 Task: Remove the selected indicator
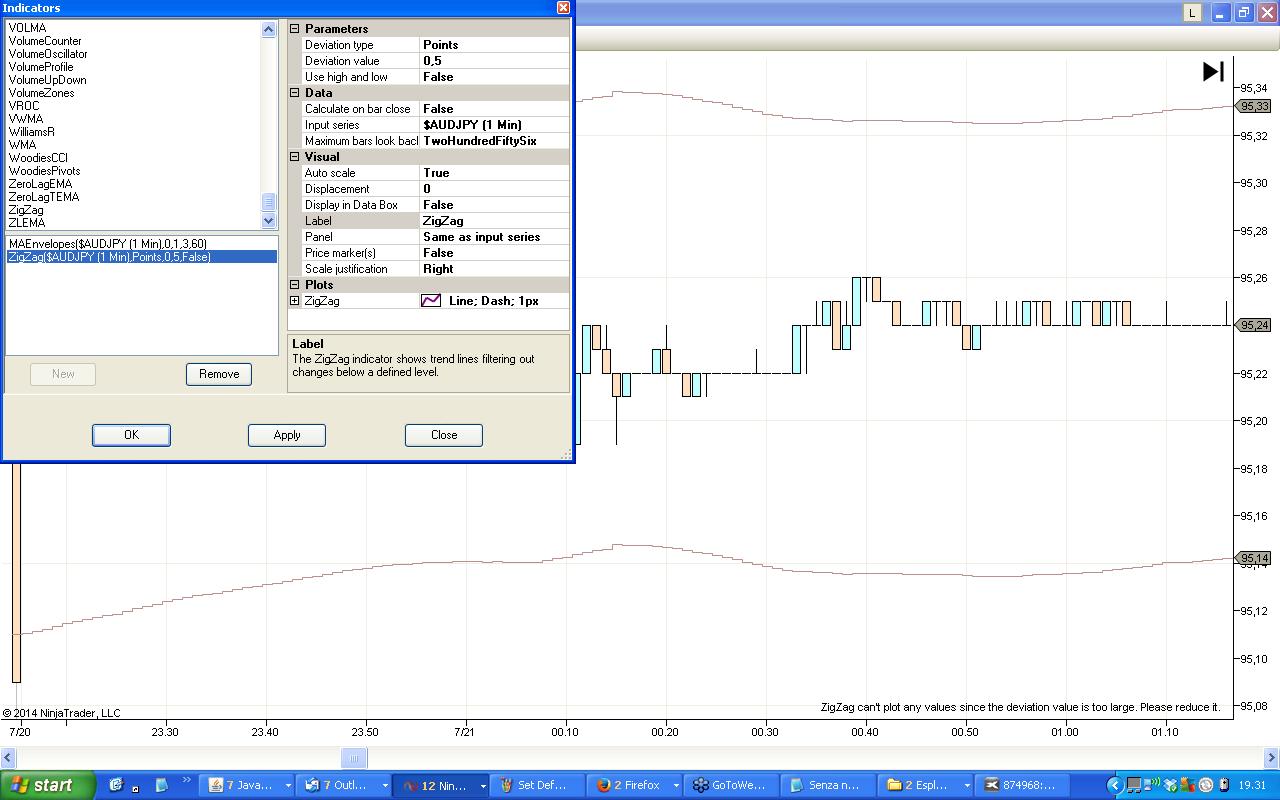tap(219, 374)
